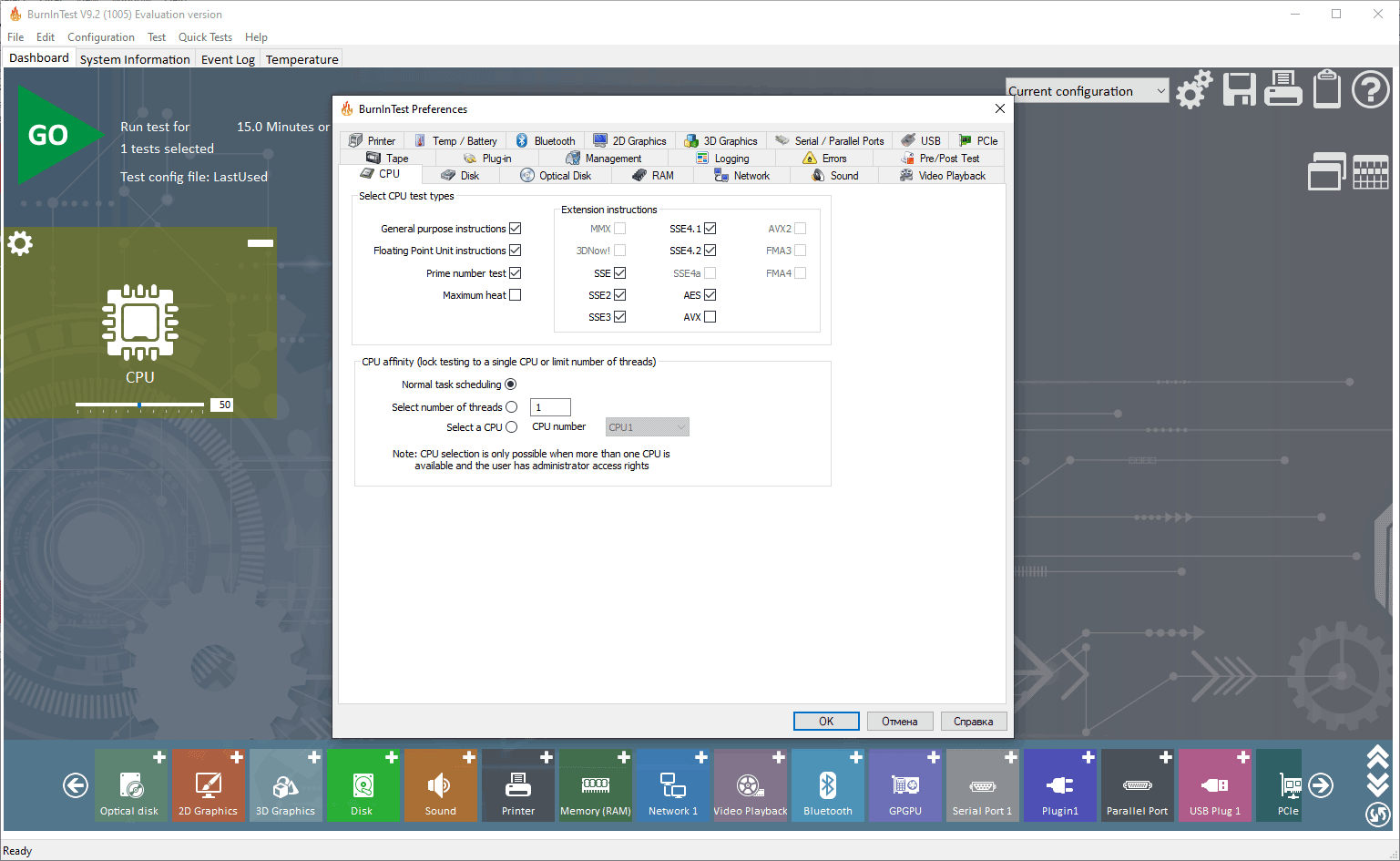Toggle AES extension checkbox
The height and width of the screenshot is (861, 1400).
(x=710, y=295)
